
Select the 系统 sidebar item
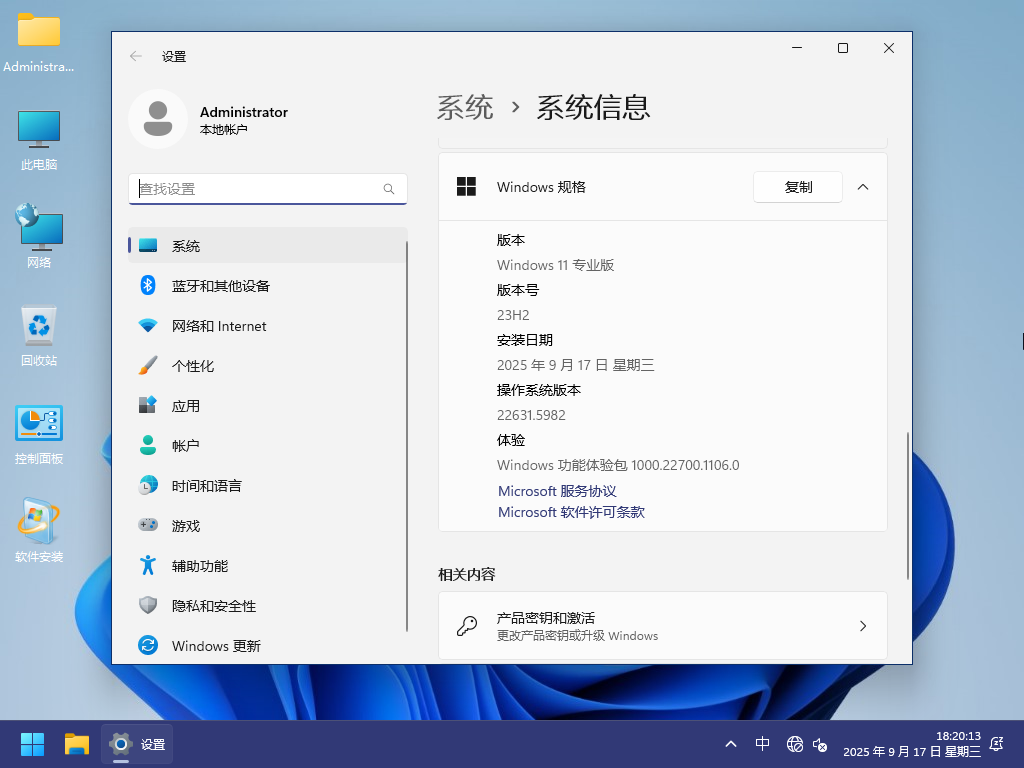(186, 246)
